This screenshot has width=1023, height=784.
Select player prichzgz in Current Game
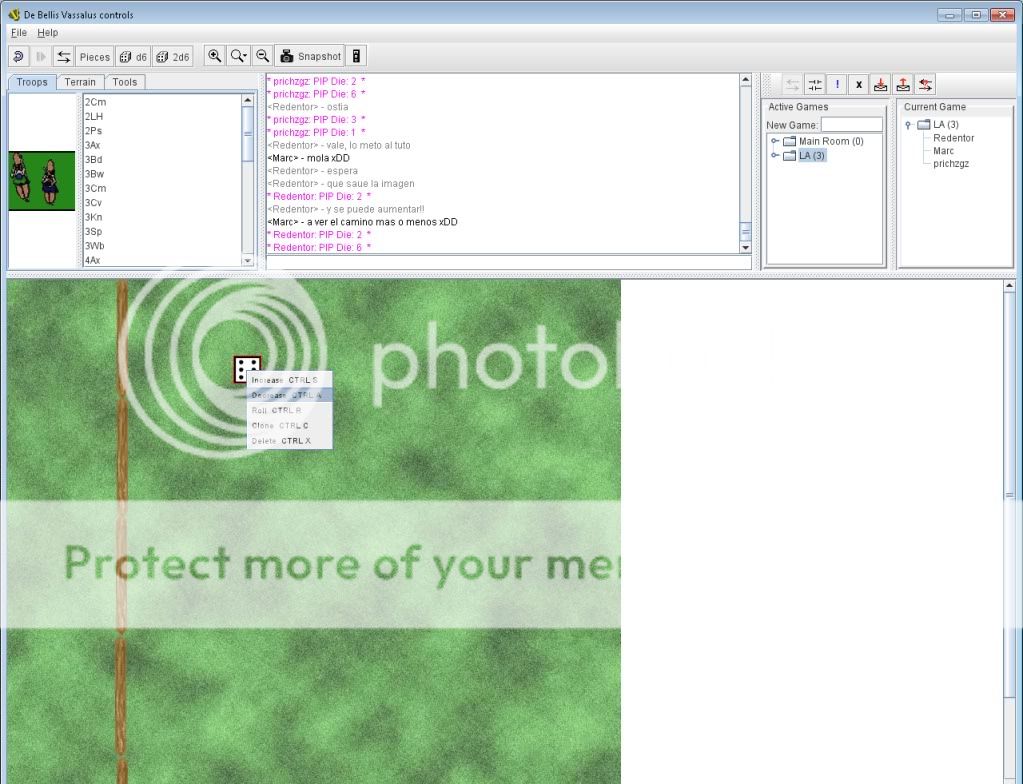point(951,164)
